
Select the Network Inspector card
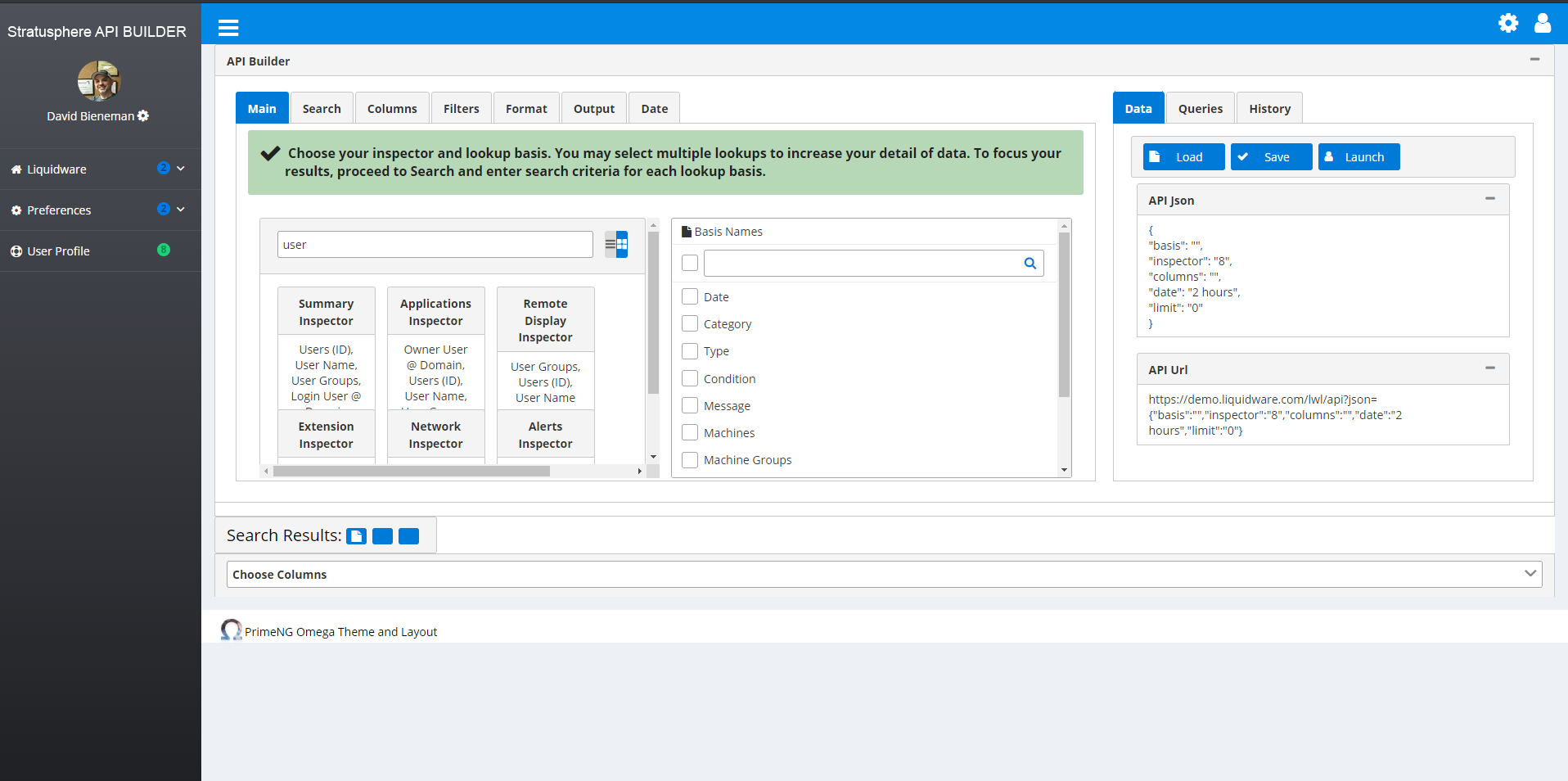click(x=436, y=436)
